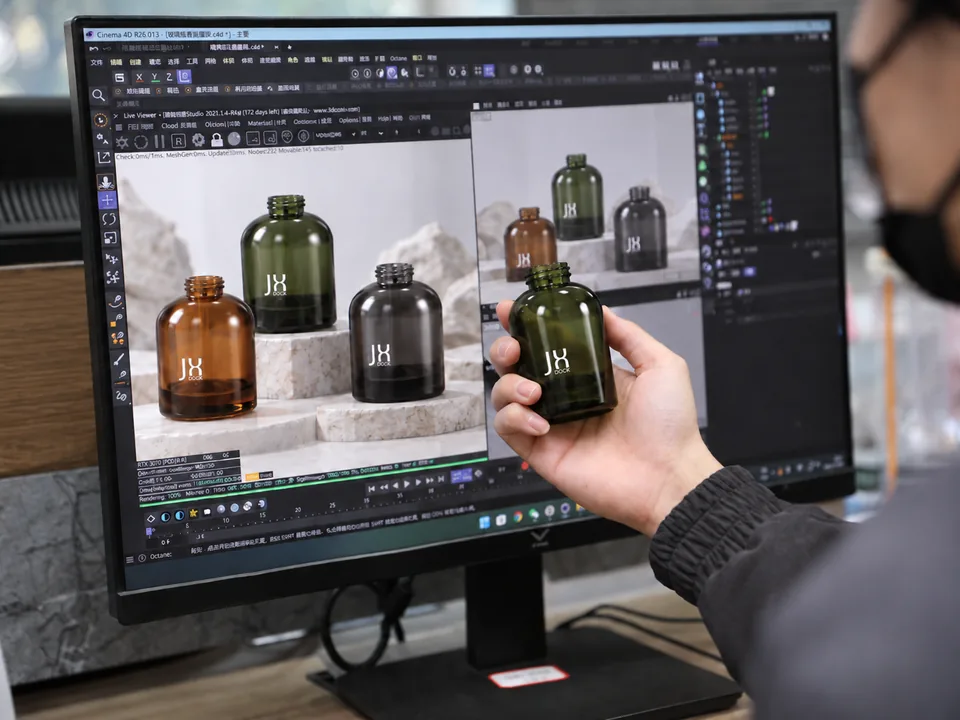Send scene with Live Viewer first gear icon
Screen dimensions: 960x720
pyautogui.click(x=122, y=143)
